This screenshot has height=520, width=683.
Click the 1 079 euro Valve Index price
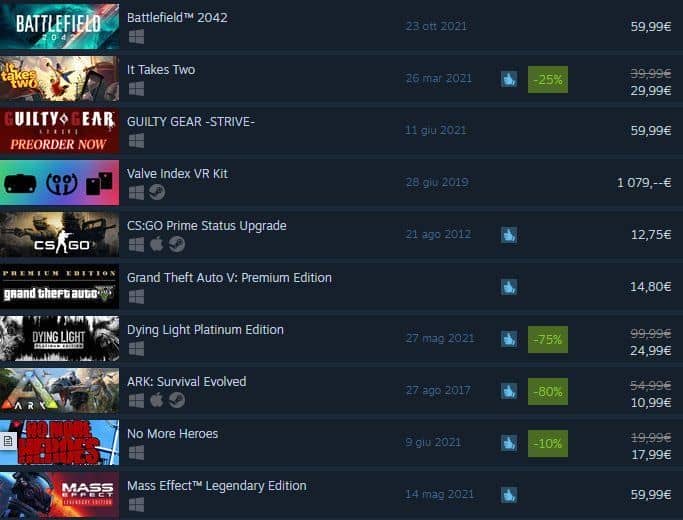point(644,182)
